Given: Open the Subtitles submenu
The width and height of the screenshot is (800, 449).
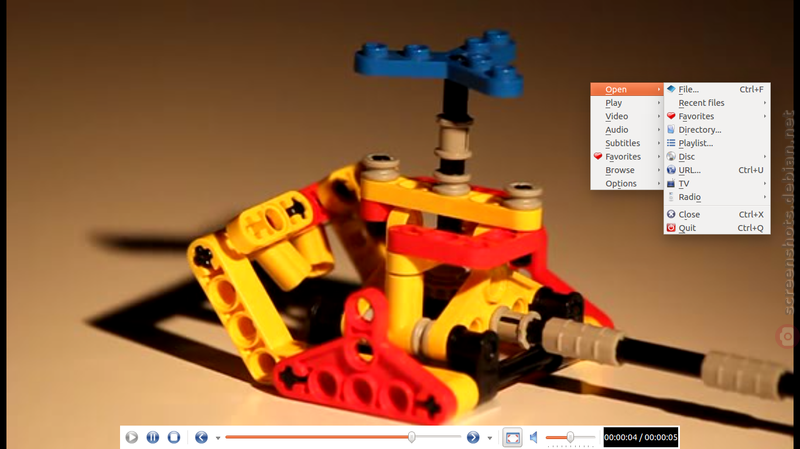Looking at the screenshot, I should [627, 143].
